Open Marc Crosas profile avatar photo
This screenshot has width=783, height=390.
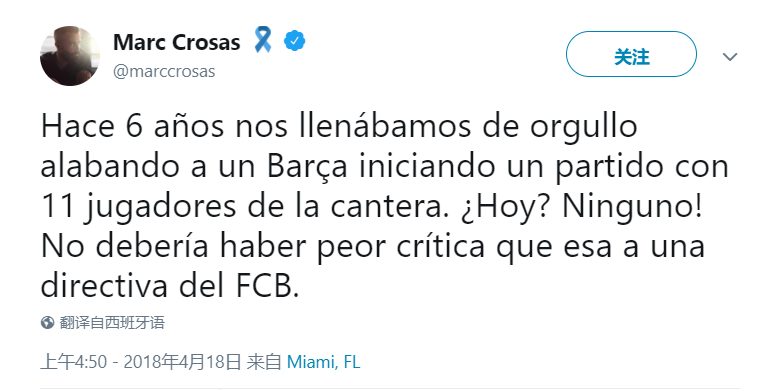69,56
